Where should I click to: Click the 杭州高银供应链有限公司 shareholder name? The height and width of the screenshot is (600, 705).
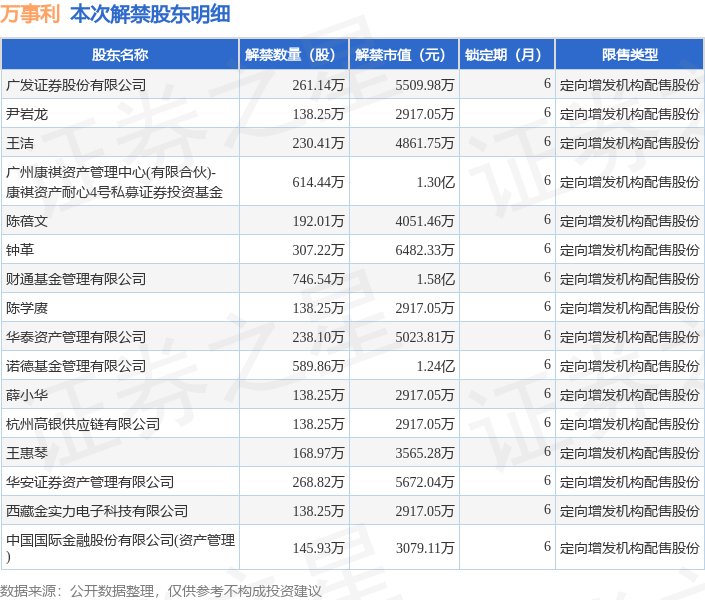point(83,424)
